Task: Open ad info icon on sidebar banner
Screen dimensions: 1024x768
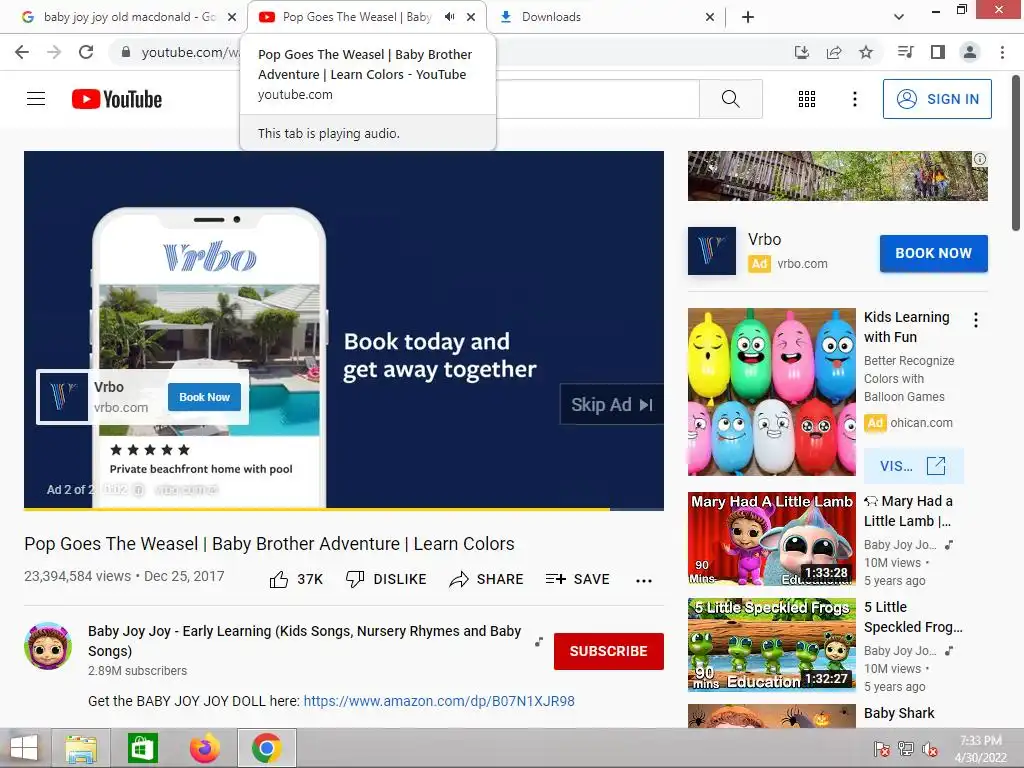Action: click(x=980, y=159)
